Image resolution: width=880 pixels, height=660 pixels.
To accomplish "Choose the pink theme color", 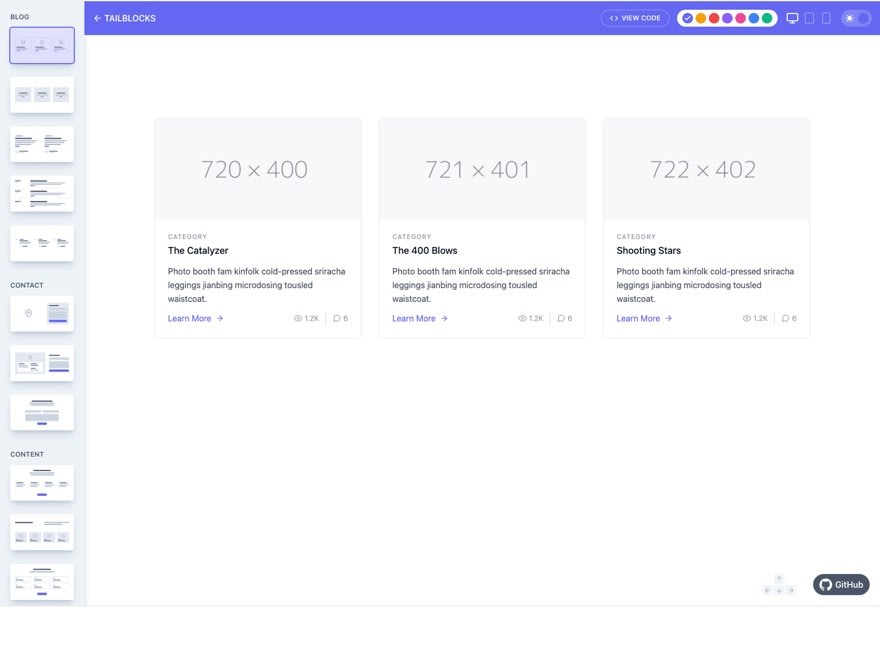I will pyautogui.click(x=740, y=19).
